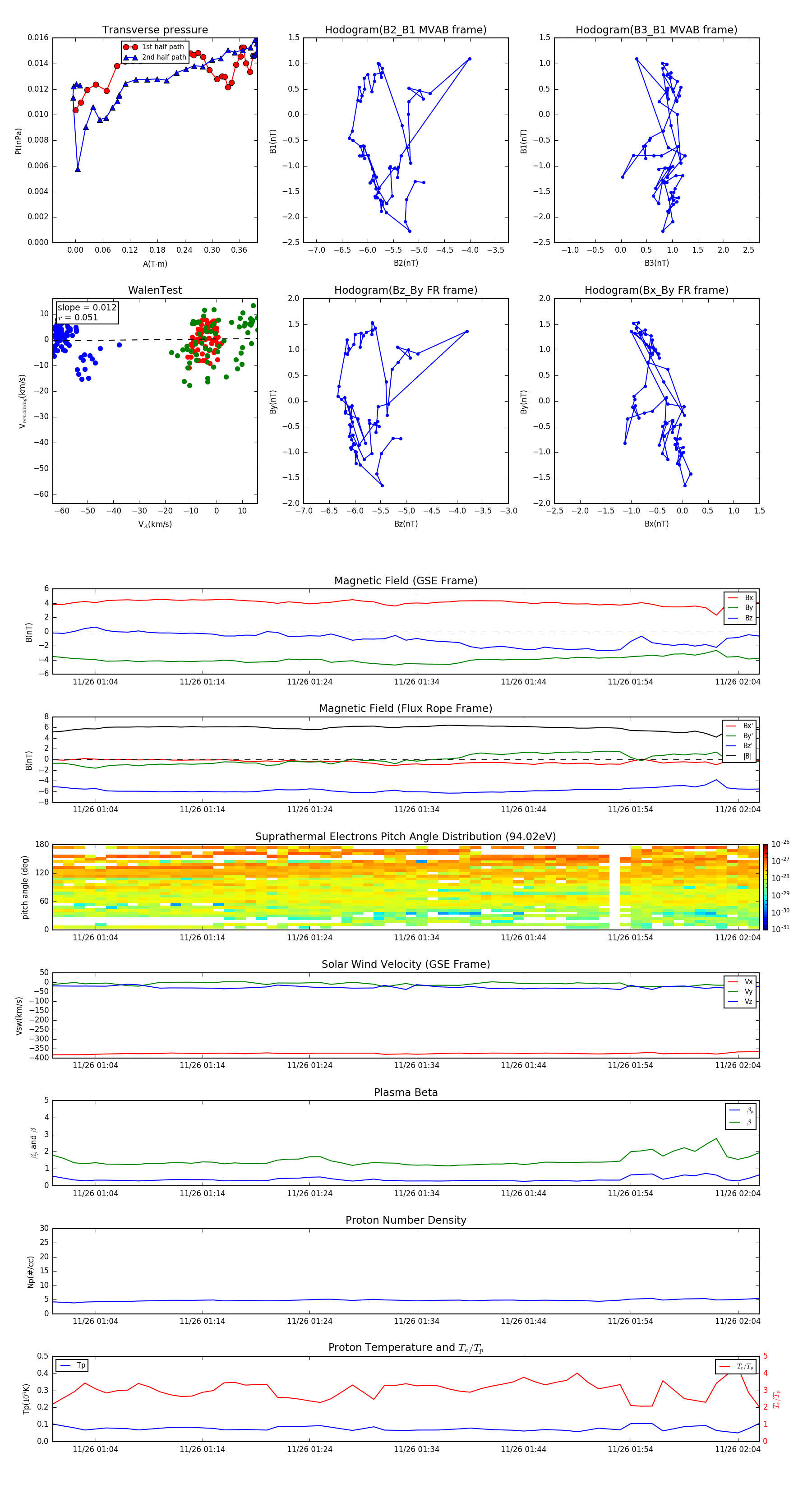
Task: Click the "Proton Number Density" title
Action: tap(406, 1220)
